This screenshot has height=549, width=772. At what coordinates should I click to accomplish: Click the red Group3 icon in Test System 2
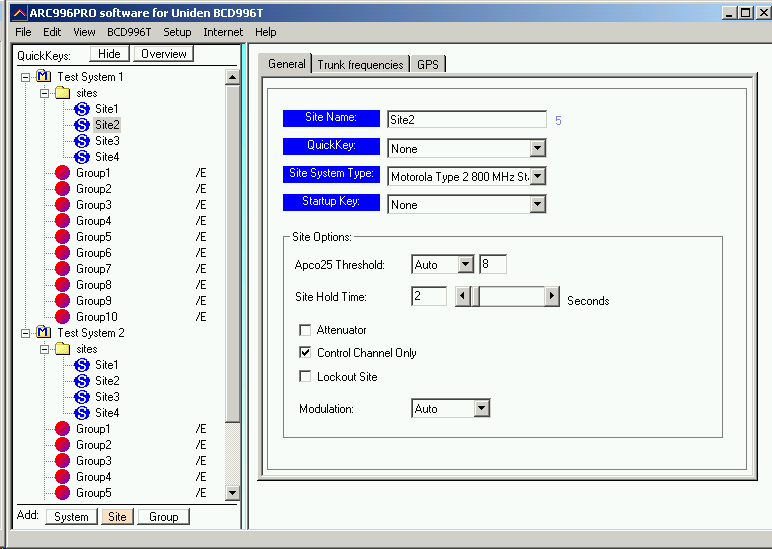63,461
